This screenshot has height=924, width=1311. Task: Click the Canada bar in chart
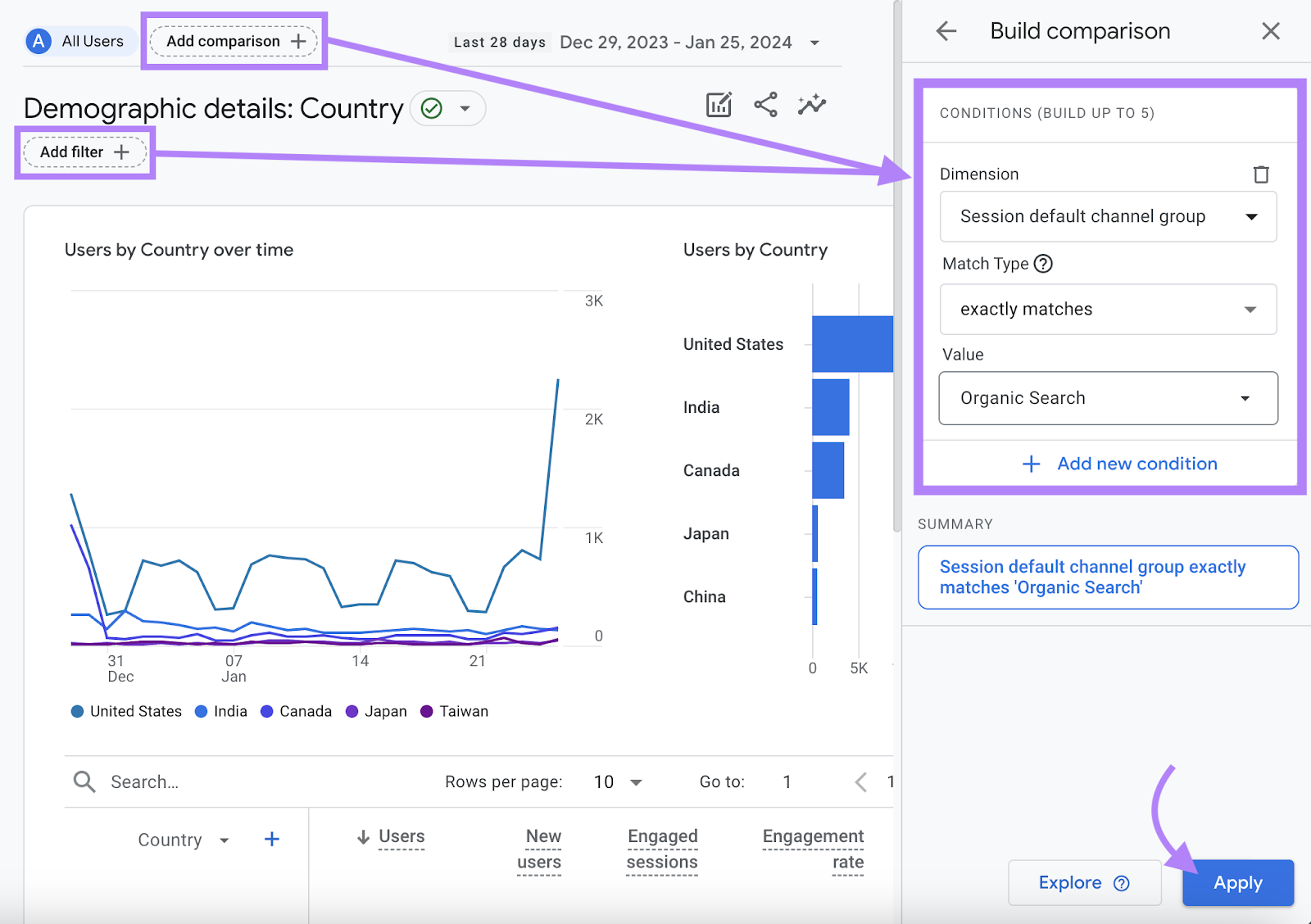[828, 470]
